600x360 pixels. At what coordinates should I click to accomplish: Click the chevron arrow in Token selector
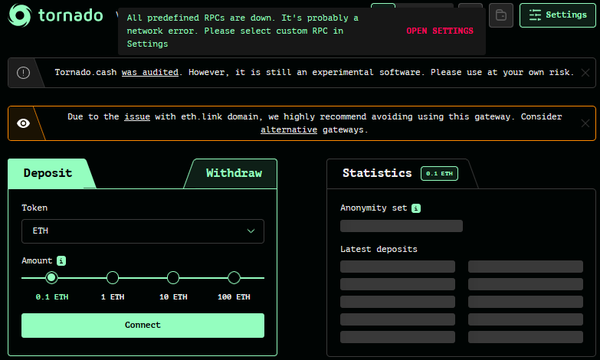[x=251, y=231]
